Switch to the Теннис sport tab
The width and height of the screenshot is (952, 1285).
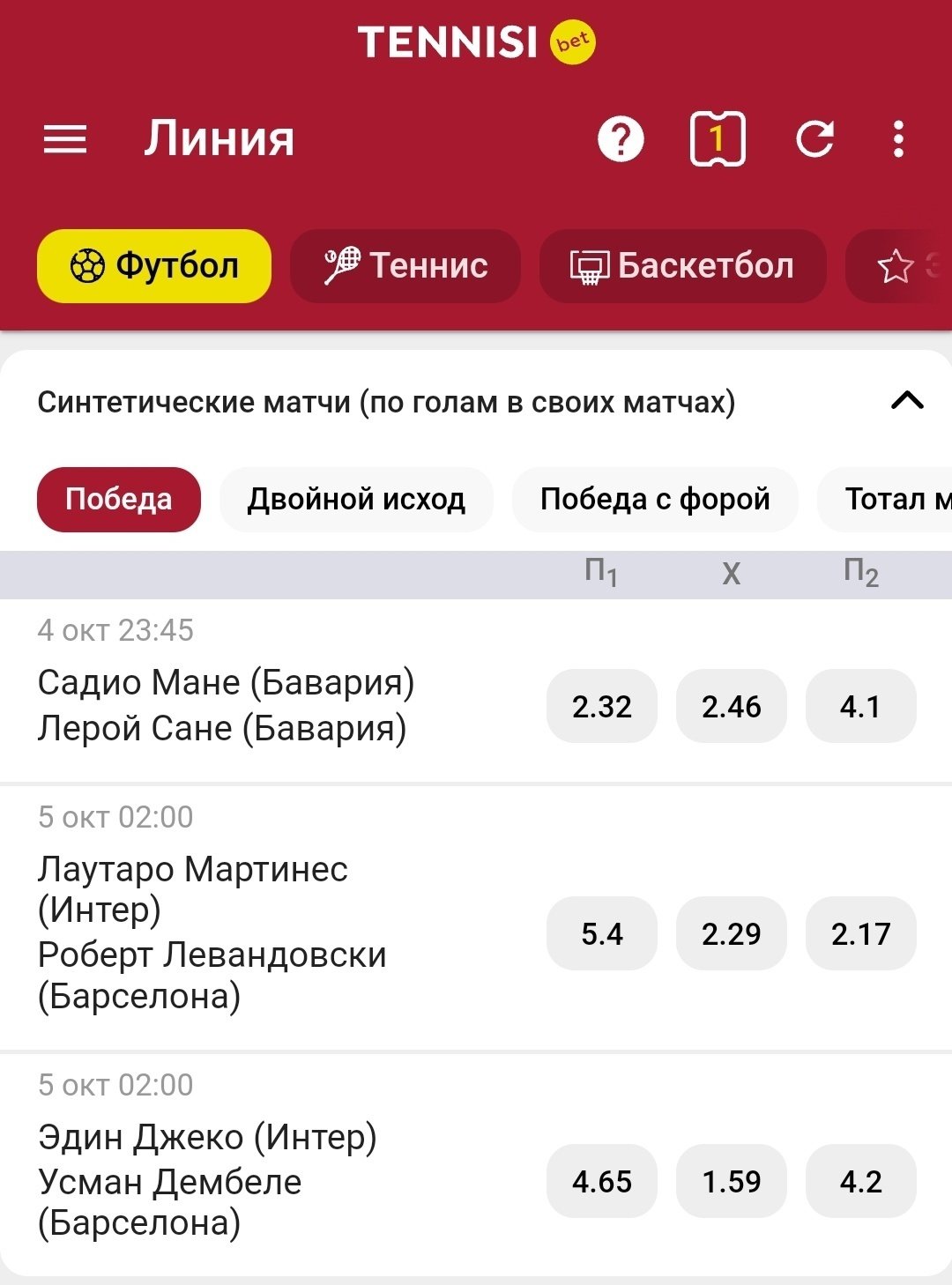(405, 265)
